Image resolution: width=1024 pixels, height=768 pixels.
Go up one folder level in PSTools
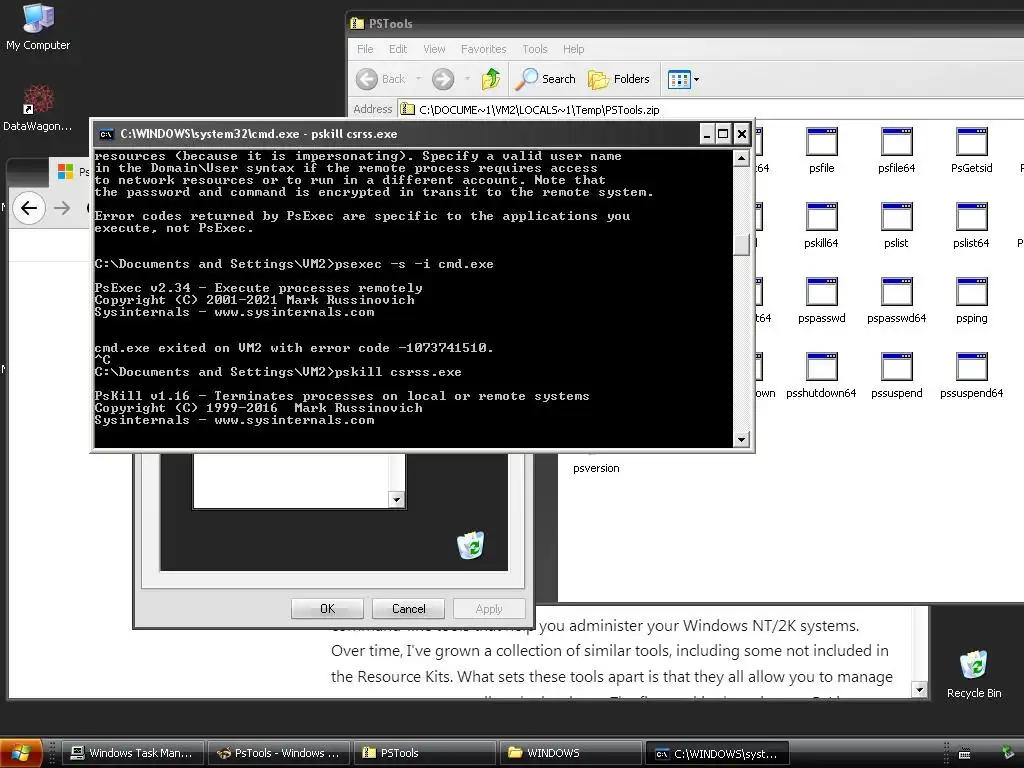[x=491, y=79]
